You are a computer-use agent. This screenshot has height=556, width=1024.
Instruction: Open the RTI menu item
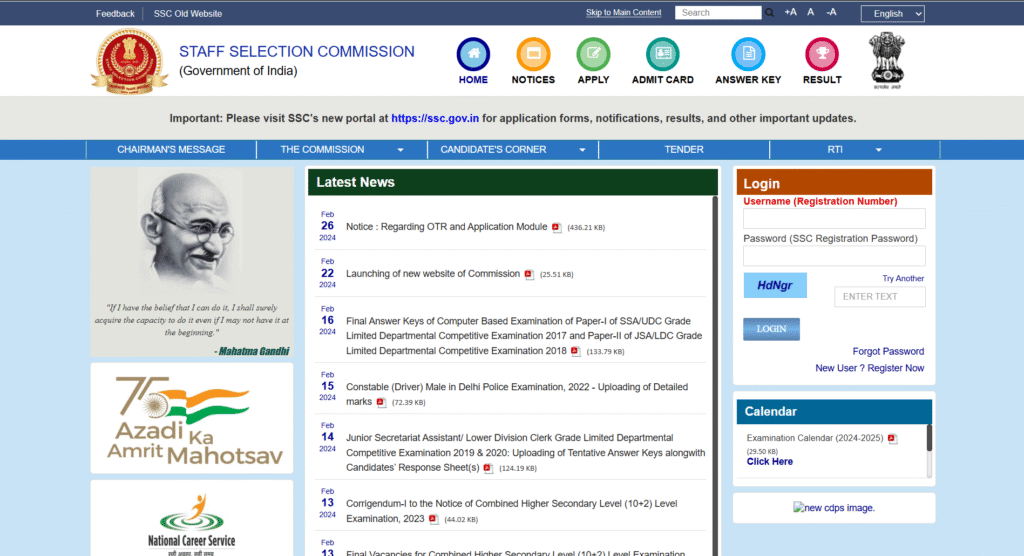(x=835, y=150)
